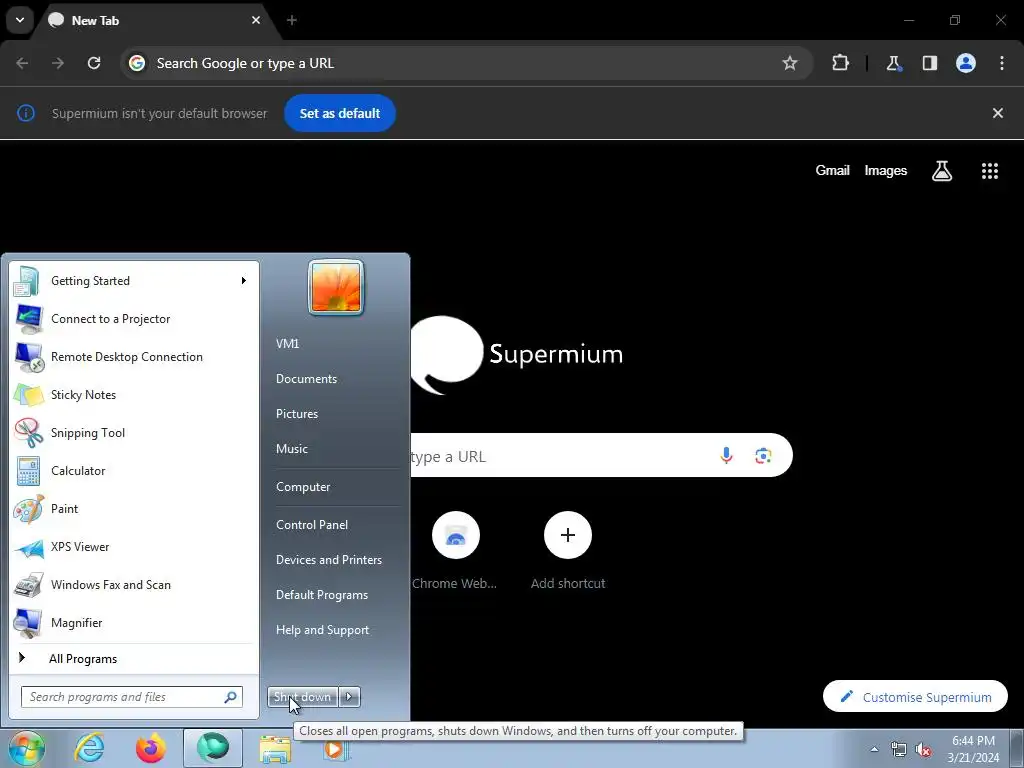Click the Shut down button
Viewport: 1024px width, 768px height.
point(302,697)
